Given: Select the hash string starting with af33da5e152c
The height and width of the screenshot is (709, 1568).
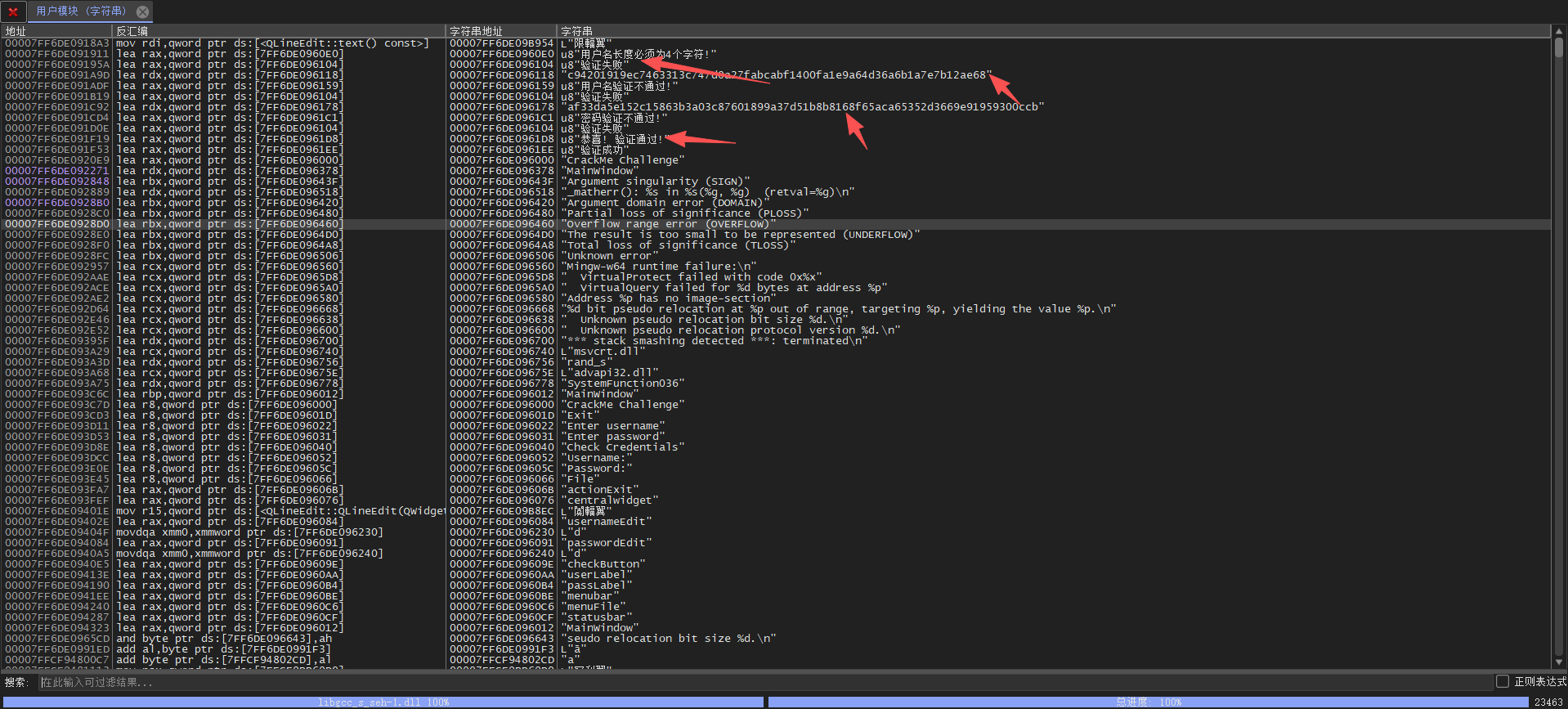Looking at the screenshot, I should click(803, 107).
